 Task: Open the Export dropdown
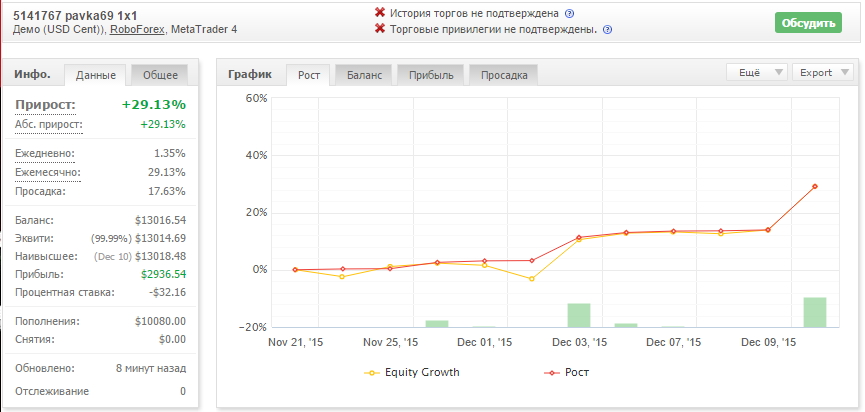coord(823,72)
